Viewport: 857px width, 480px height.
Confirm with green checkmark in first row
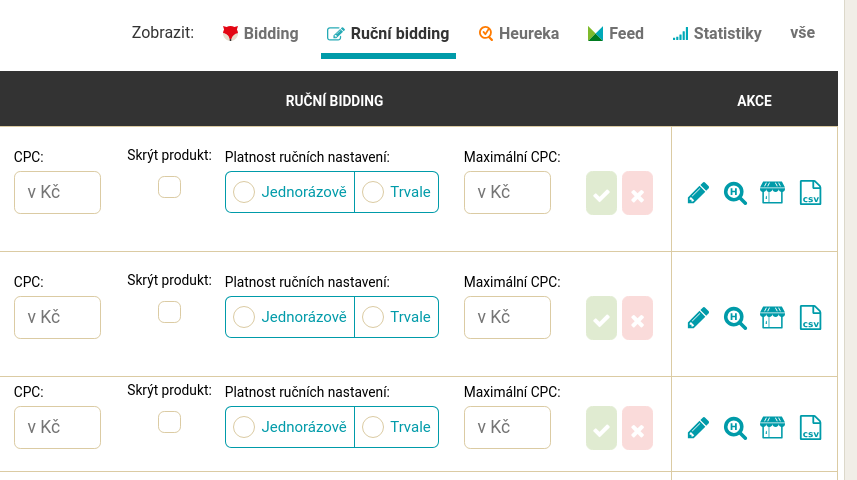coord(601,193)
